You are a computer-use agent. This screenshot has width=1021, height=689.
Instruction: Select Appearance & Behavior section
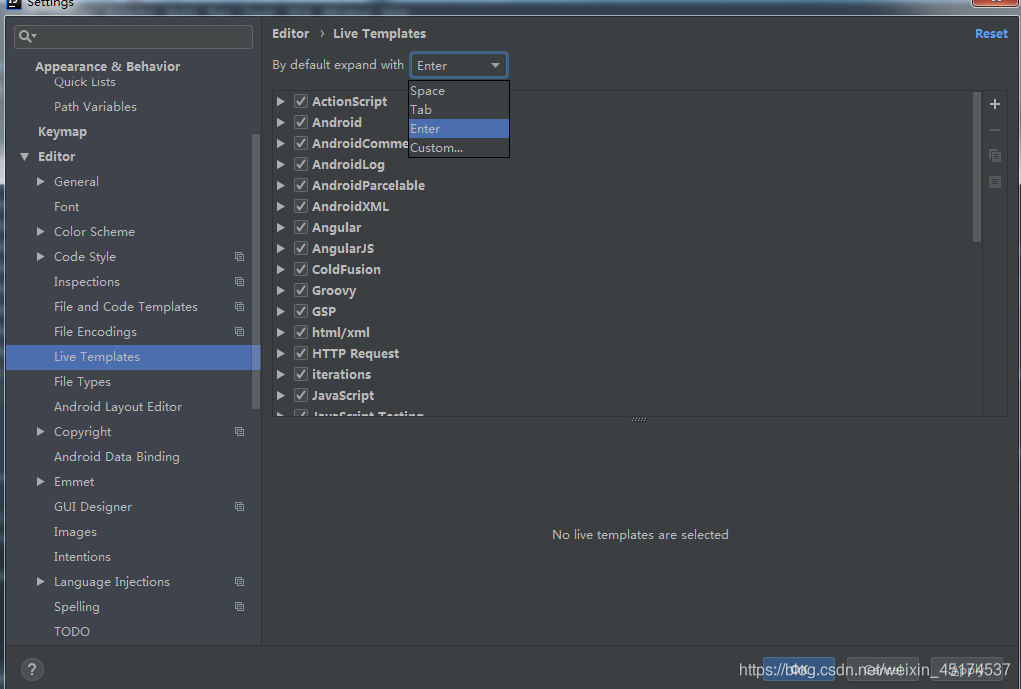coord(107,66)
